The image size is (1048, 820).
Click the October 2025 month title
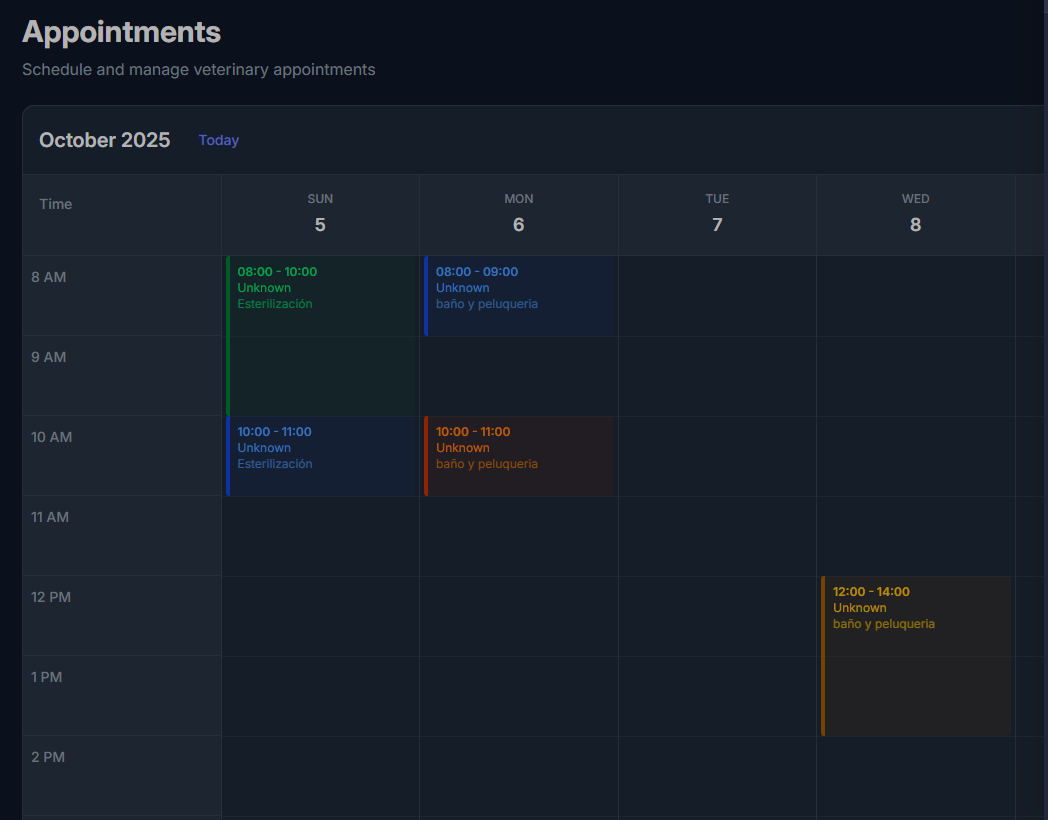(105, 140)
